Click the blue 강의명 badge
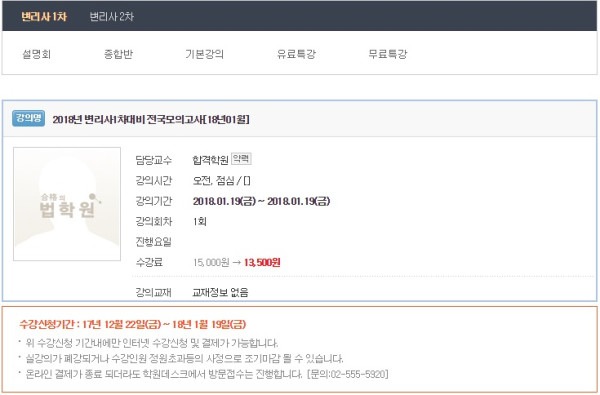 click(x=28, y=118)
